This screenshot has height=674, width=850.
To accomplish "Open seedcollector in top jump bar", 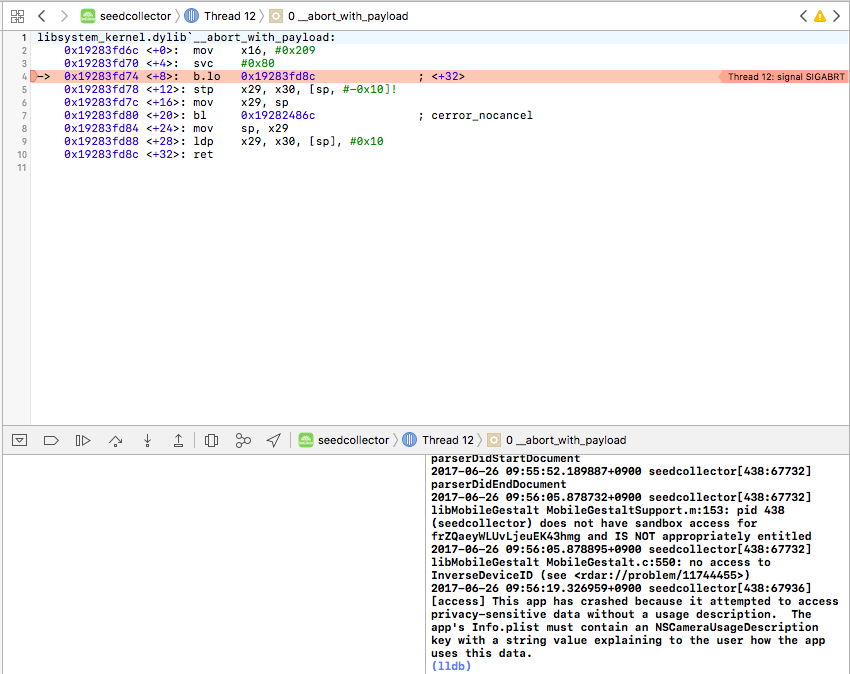I will click(125, 16).
